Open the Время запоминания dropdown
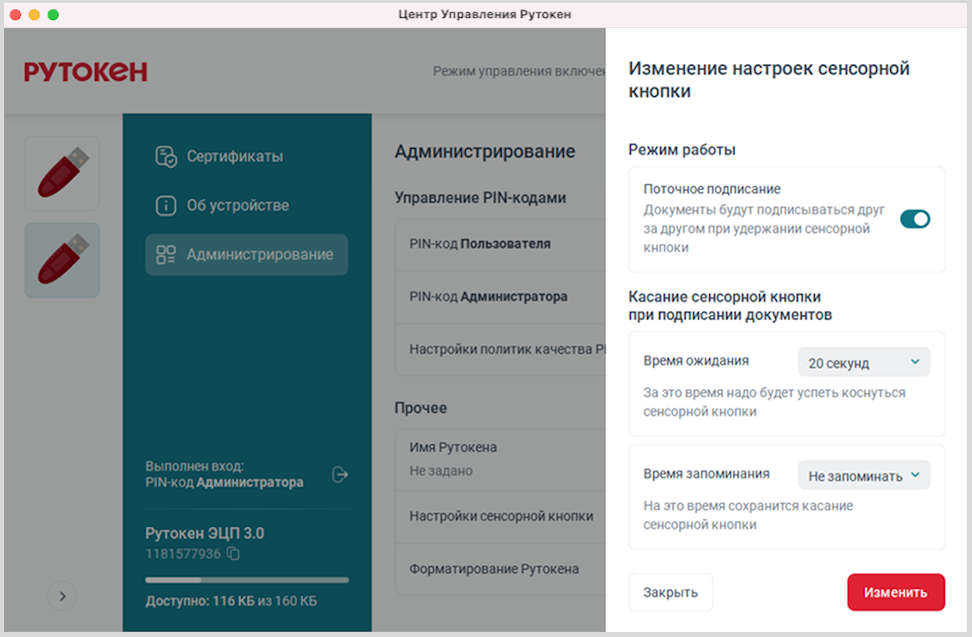 (864, 476)
